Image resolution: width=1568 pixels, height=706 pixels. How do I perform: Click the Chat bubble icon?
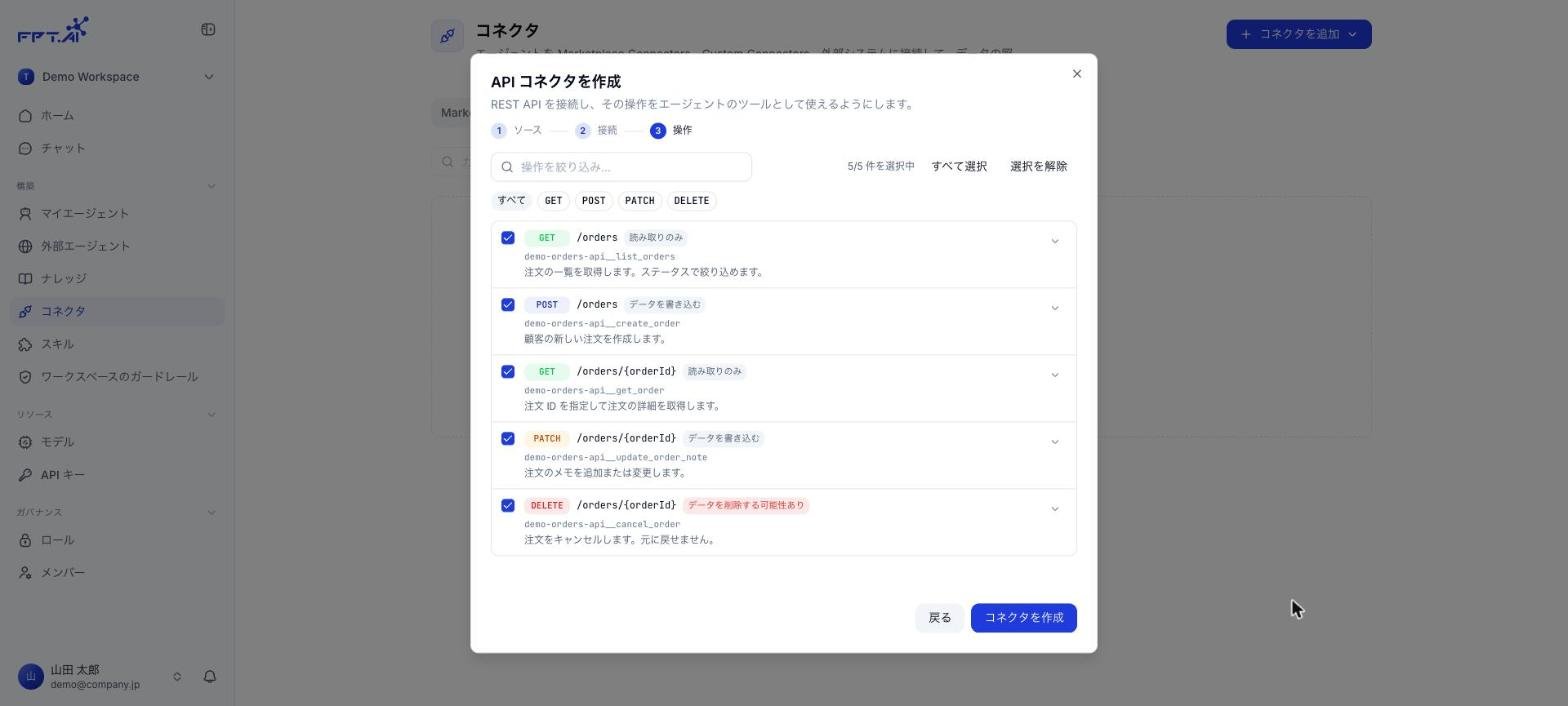(26, 149)
